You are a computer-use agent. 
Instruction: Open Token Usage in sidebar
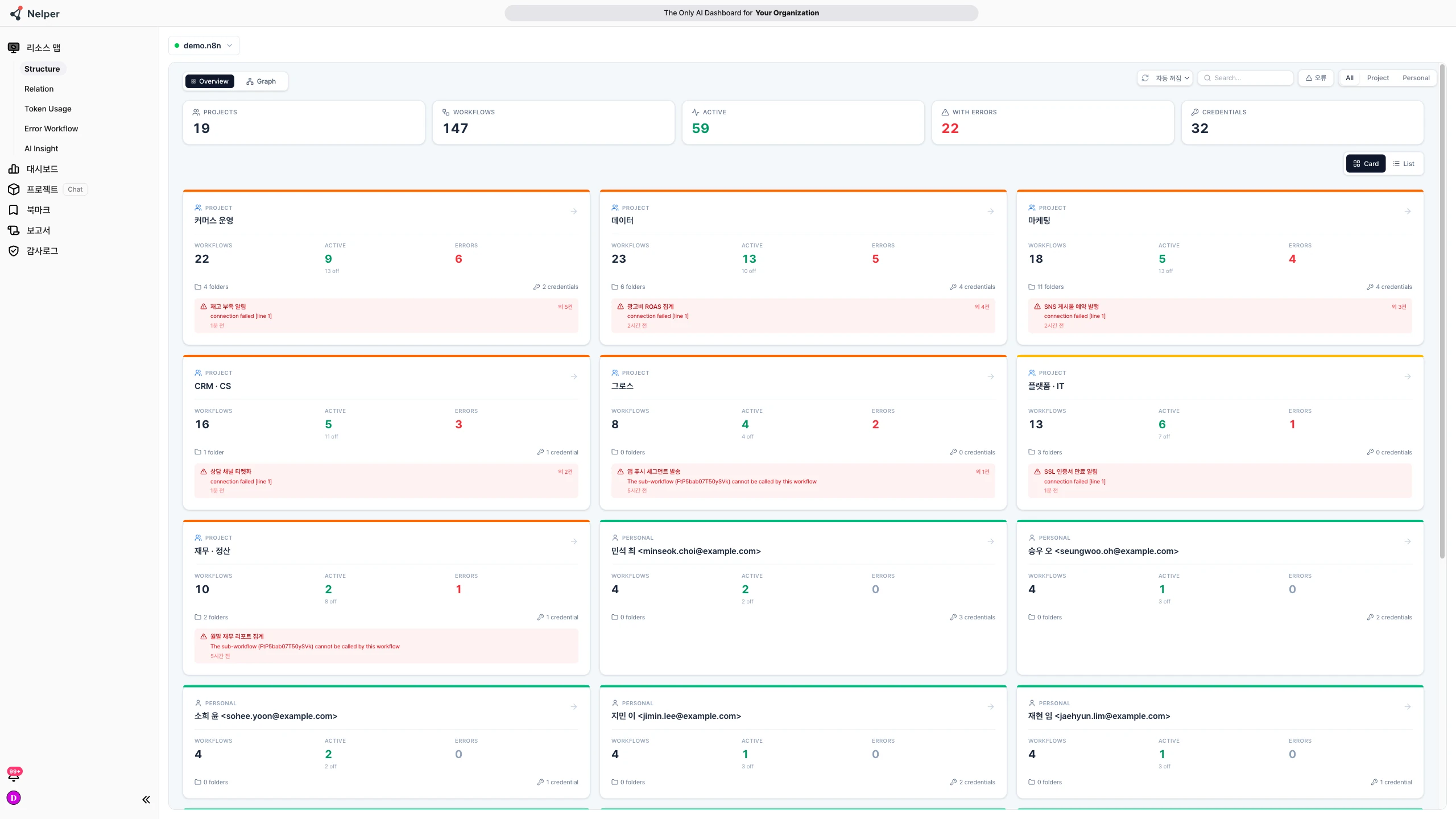coord(48,109)
